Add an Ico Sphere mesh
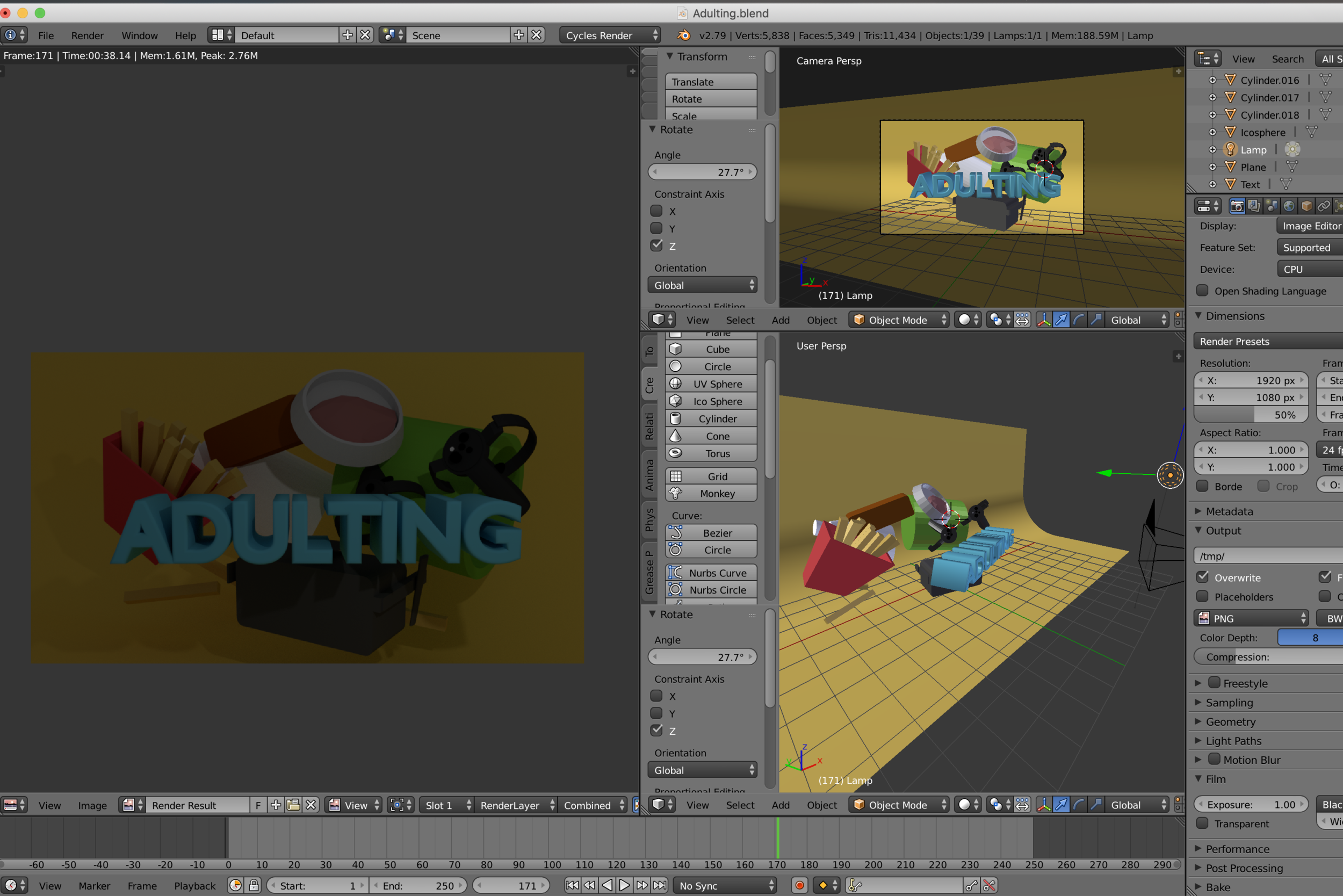The image size is (1343, 896). pos(711,401)
